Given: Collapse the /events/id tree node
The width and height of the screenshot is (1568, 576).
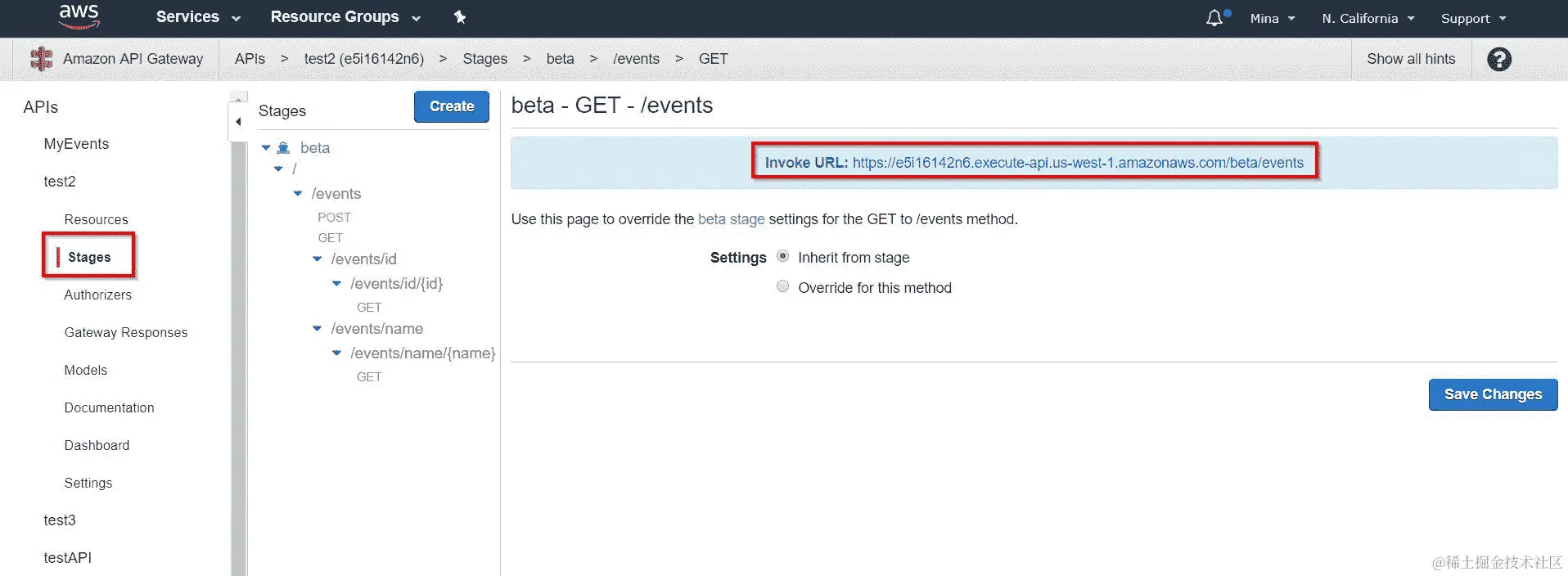Looking at the screenshot, I should (x=318, y=259).
